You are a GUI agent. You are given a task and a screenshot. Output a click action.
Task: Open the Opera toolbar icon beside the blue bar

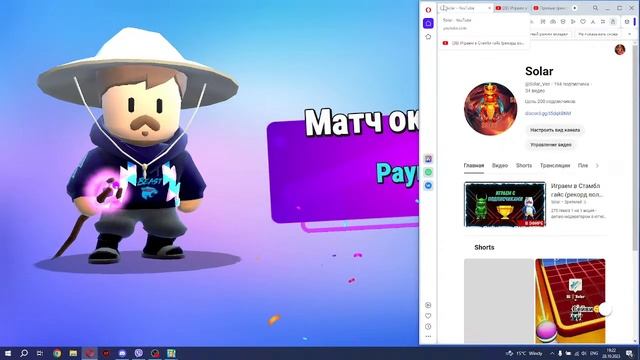[627, 22]
